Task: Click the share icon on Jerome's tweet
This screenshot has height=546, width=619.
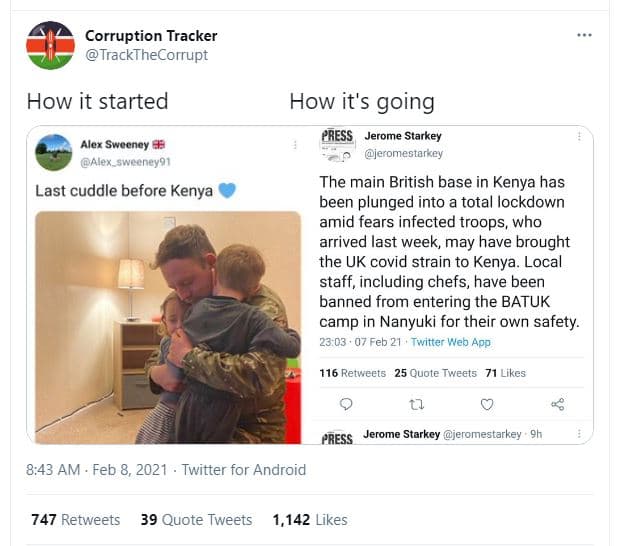Action: click(x=558, y=404)
